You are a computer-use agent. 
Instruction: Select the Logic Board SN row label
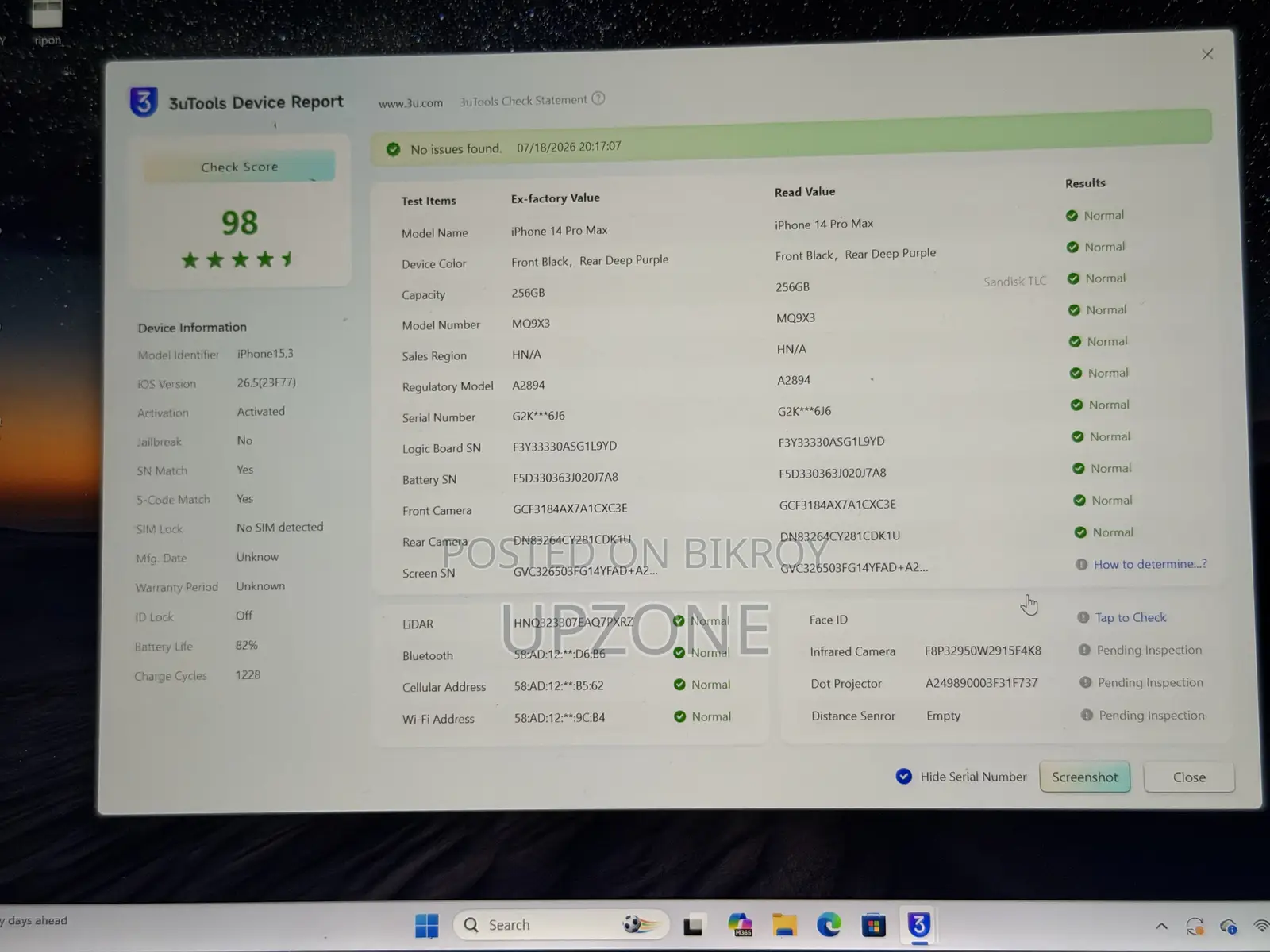[441, 448]
